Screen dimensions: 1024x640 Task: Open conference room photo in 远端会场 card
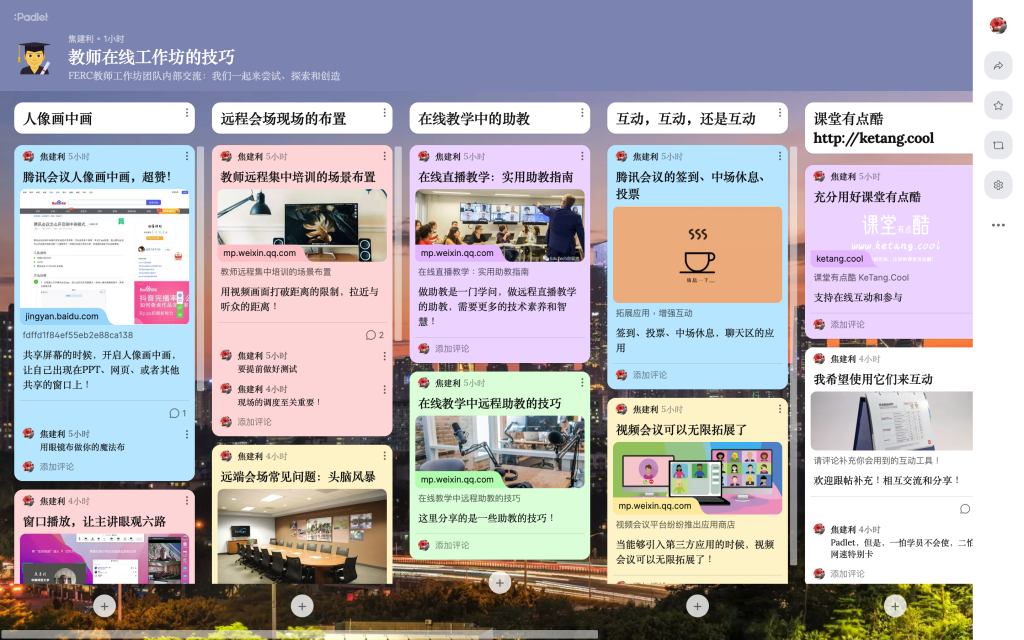302,536
